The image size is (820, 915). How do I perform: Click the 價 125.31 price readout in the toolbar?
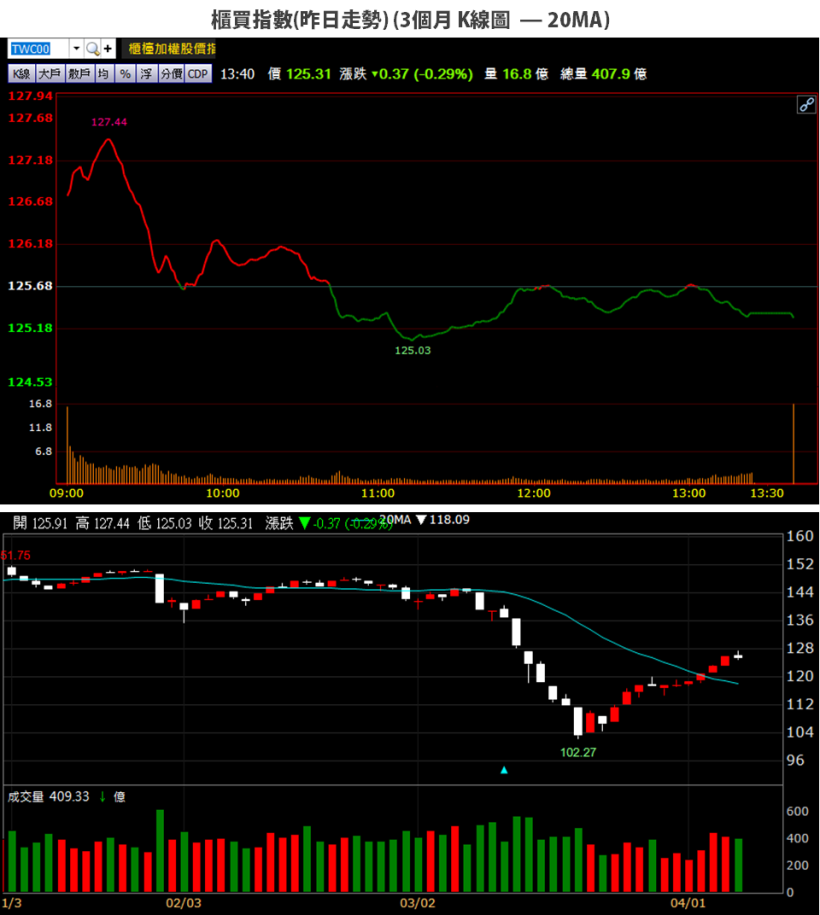pyautogui.click(x=299, y=74)
